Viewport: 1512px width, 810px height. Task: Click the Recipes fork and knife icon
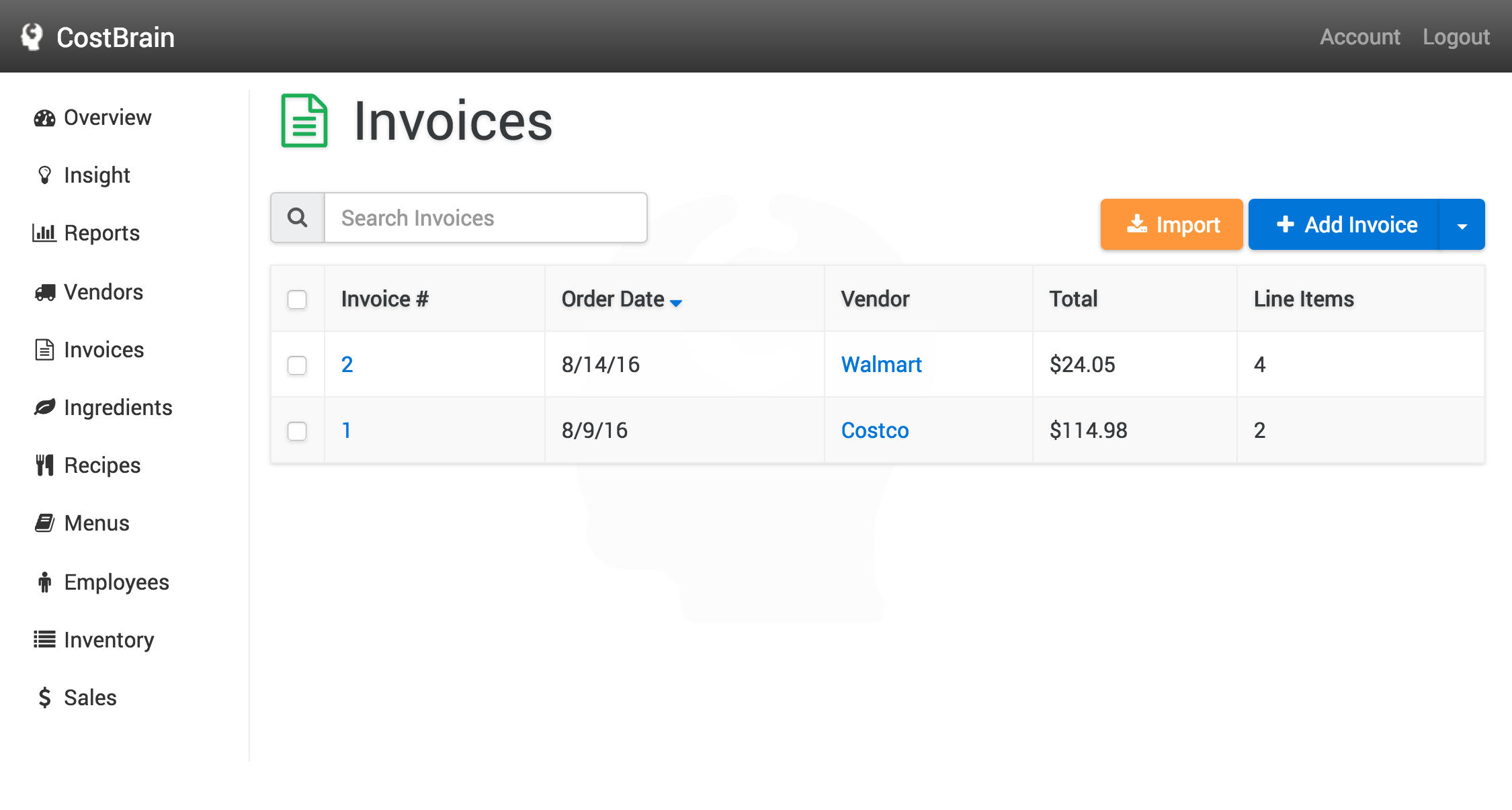click(x=44, y=465)
